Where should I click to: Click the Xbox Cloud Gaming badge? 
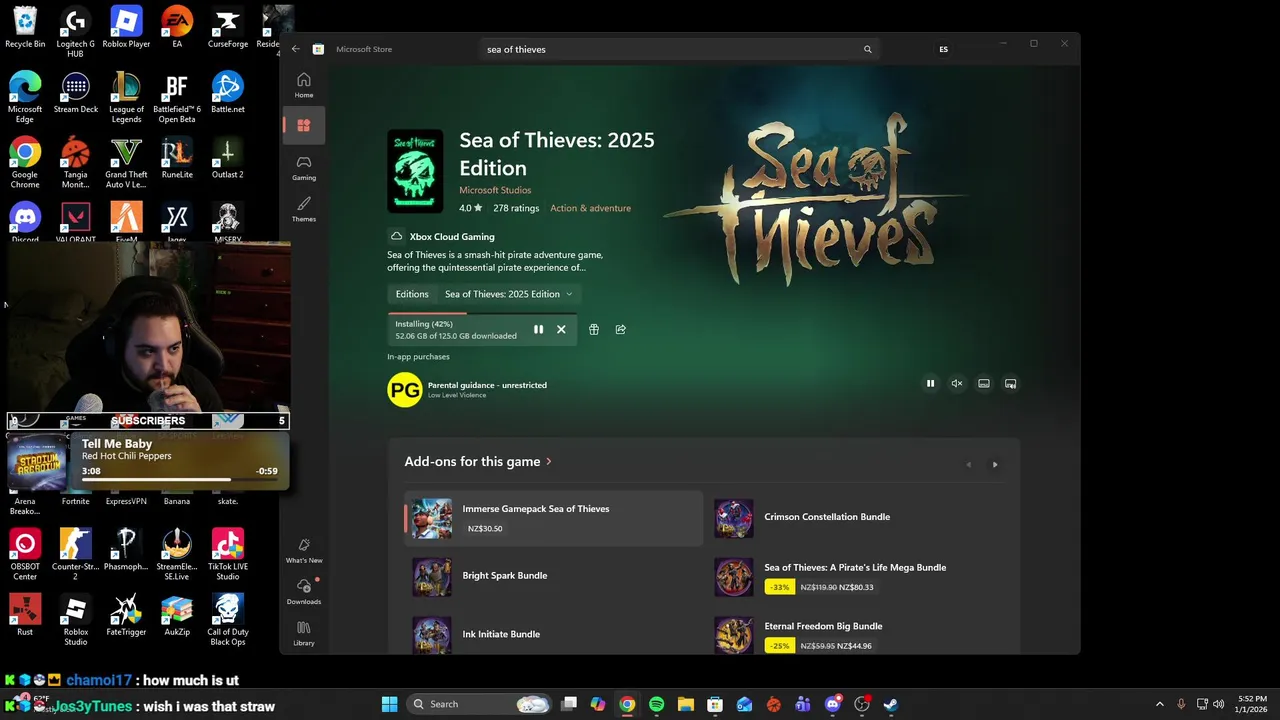click(x=442, y=236)
